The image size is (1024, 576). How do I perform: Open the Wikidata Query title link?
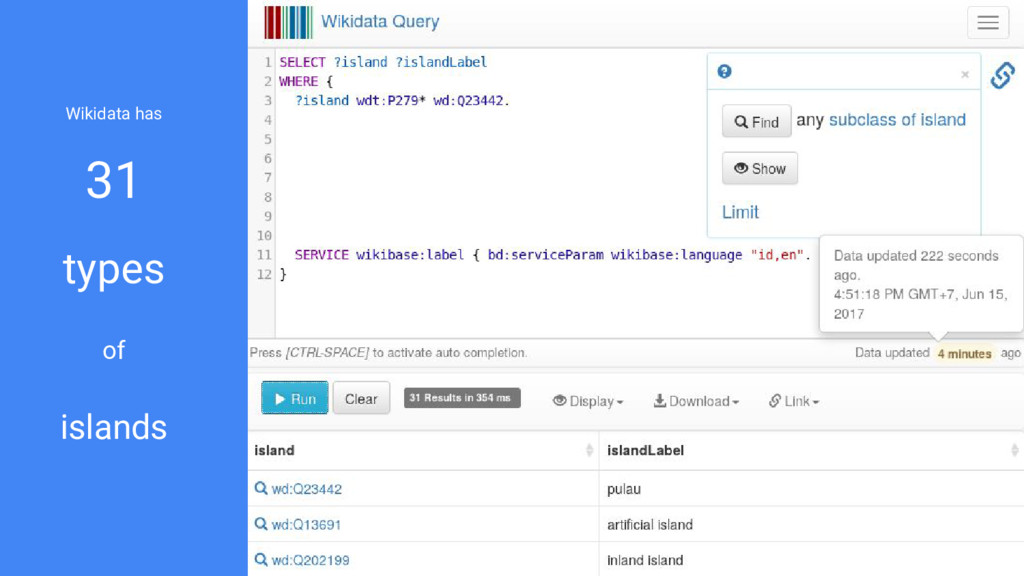tap(380, 22)
